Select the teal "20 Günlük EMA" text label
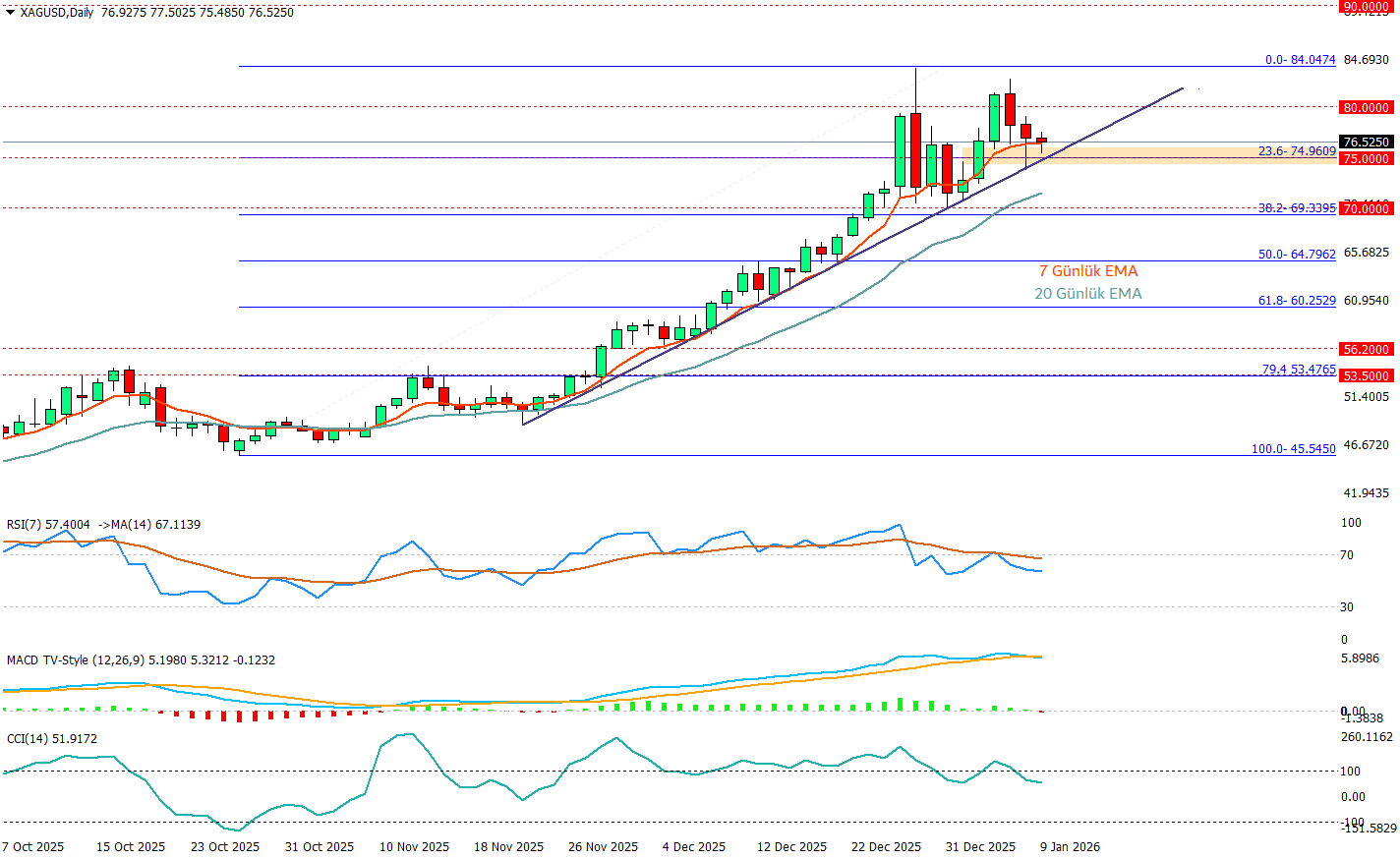Screen dimensions: 1400x859 click(1087, 294)
